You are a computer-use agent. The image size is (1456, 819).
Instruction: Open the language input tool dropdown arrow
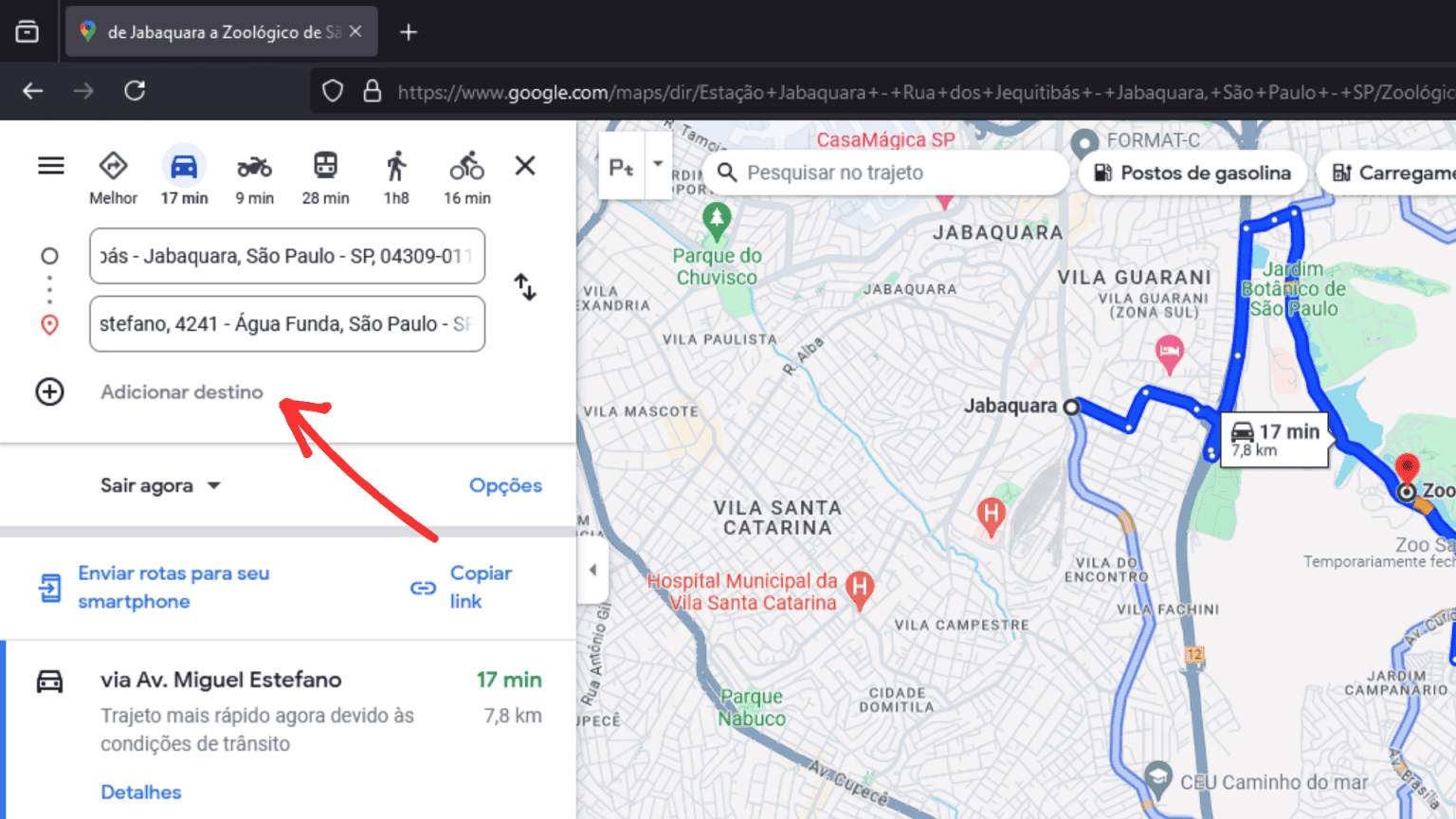coord(658,164)
